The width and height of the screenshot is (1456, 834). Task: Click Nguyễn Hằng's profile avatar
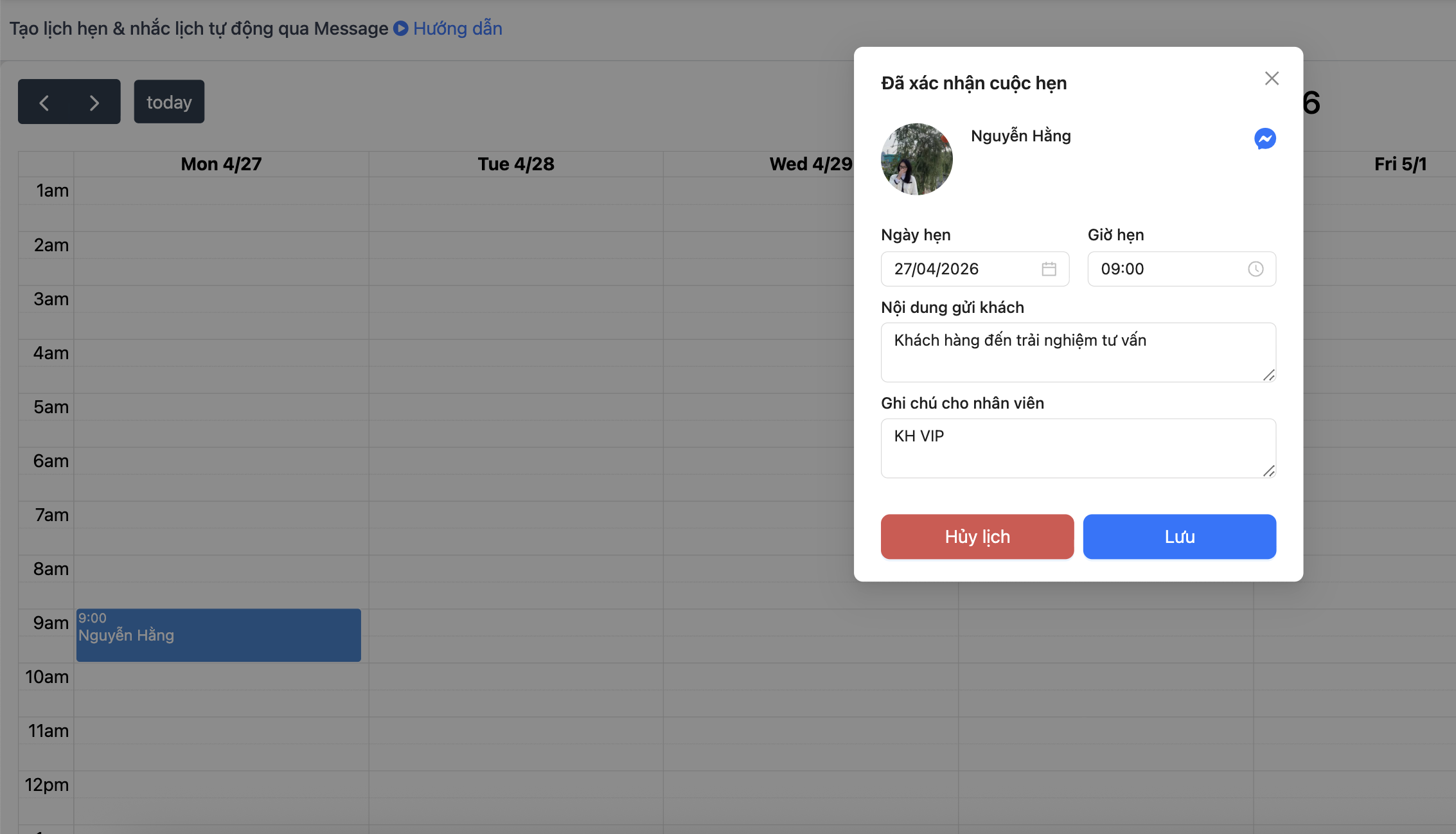coord(916,159)
